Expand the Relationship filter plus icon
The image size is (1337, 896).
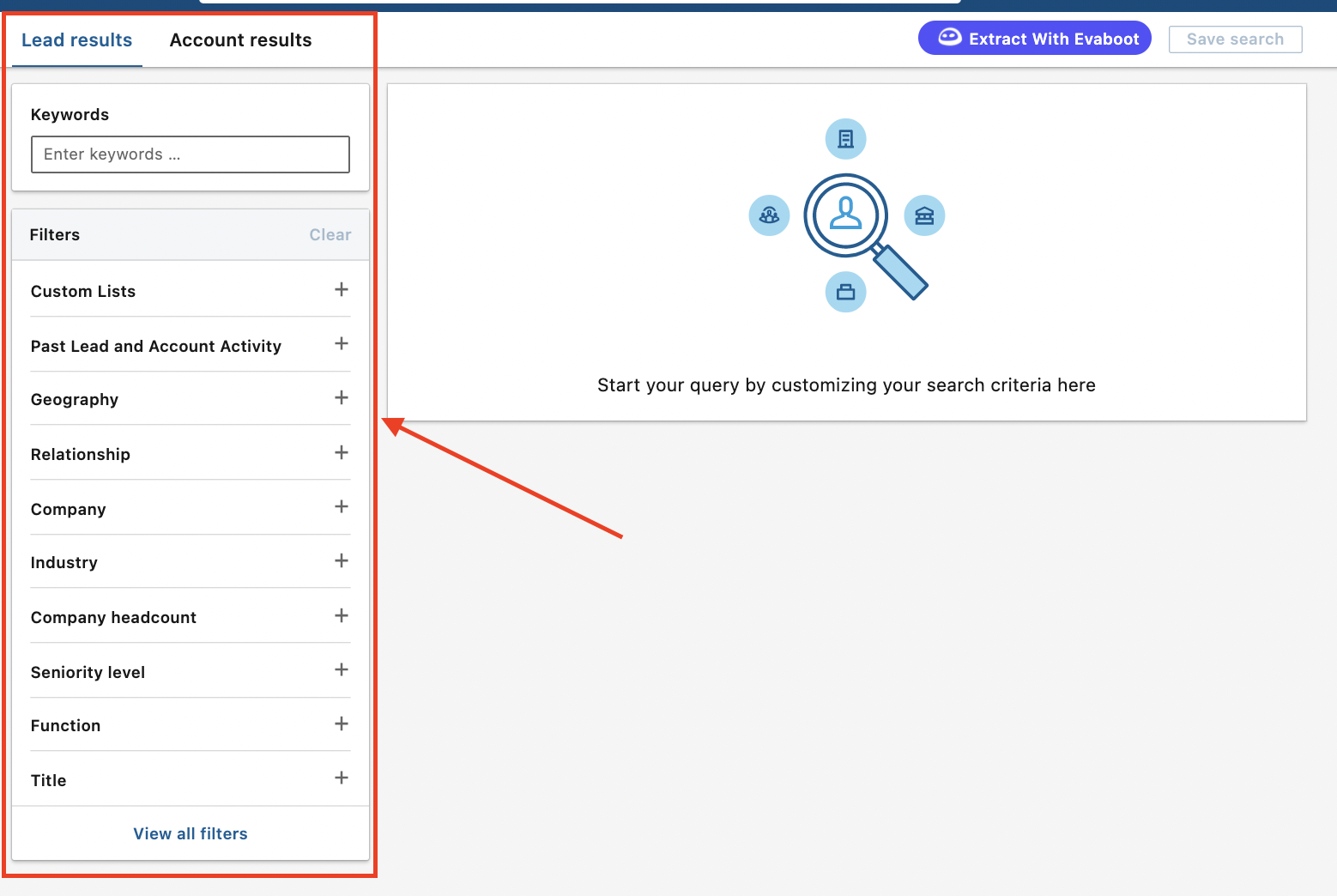[x=342, y=452]
